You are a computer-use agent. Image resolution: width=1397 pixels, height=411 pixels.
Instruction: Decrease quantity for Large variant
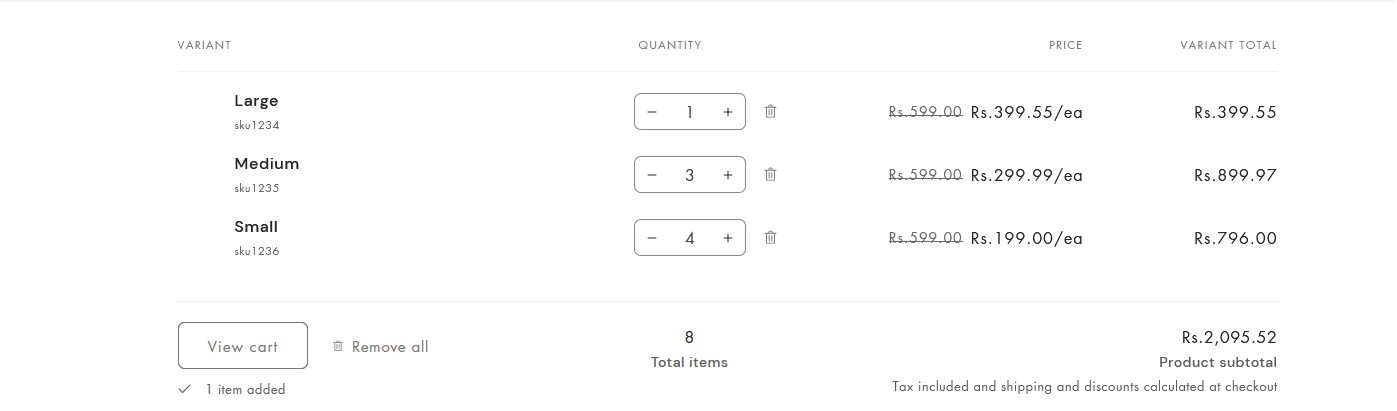click(652, 112)
